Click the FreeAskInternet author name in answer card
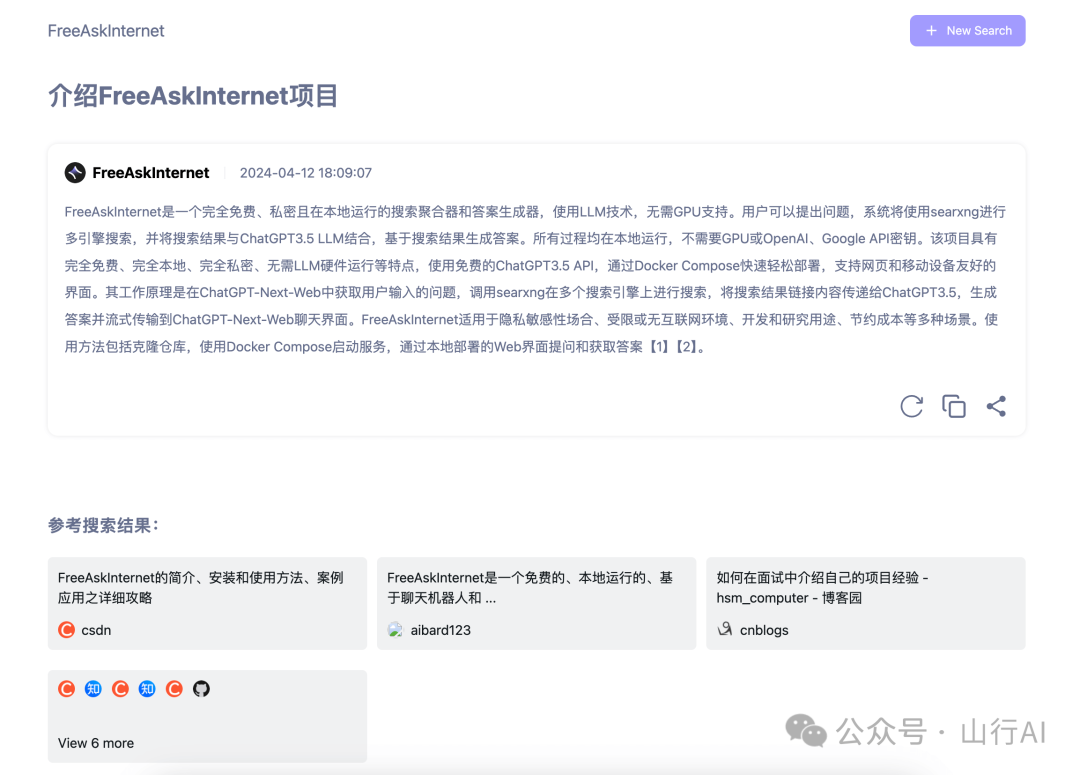1080x775 pixels. (151, 173)
